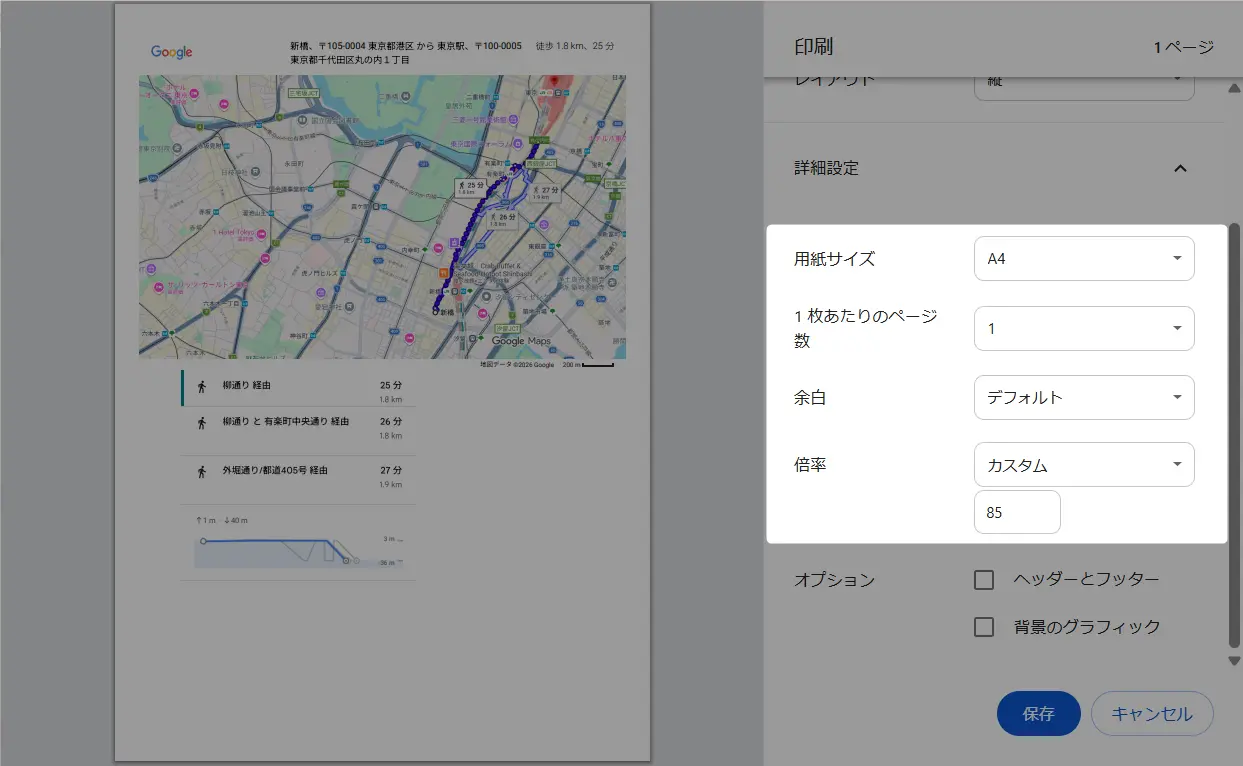Screen dimensions: 1243x766
Task: Click the settings panel scrollbar thumb
Action: 1234,435
